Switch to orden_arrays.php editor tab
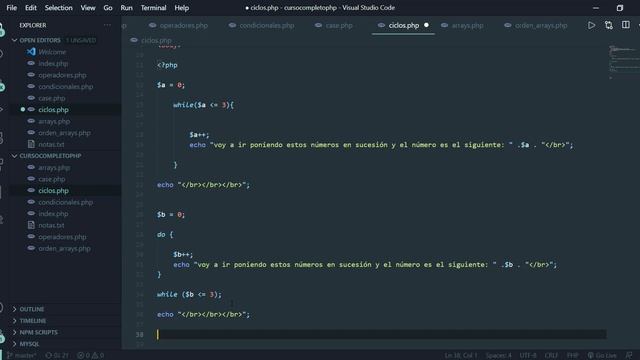Viewport: 640px width, 360px height. click(537, 25)
